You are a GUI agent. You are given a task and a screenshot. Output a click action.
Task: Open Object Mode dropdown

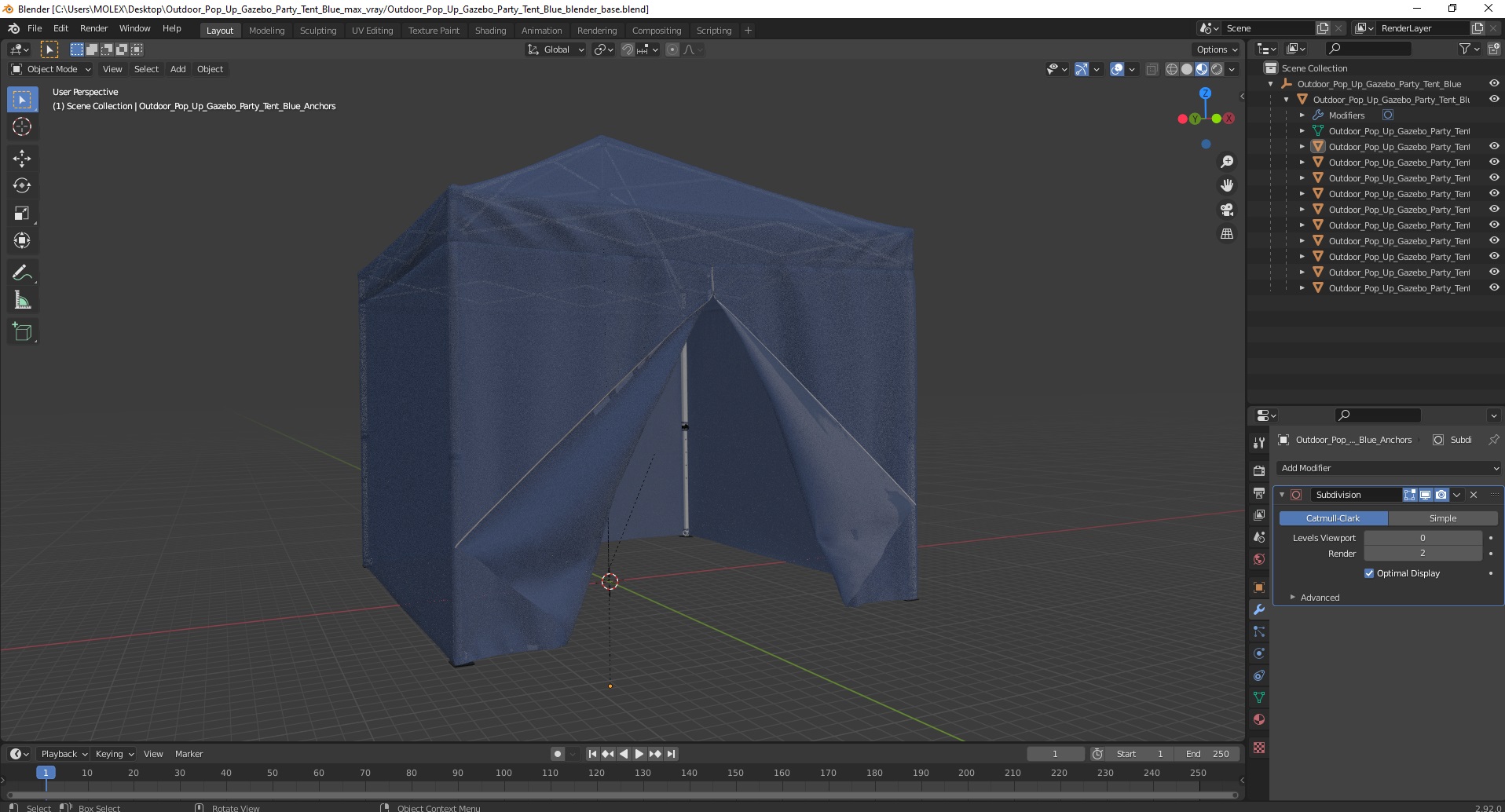coord(50,69)
